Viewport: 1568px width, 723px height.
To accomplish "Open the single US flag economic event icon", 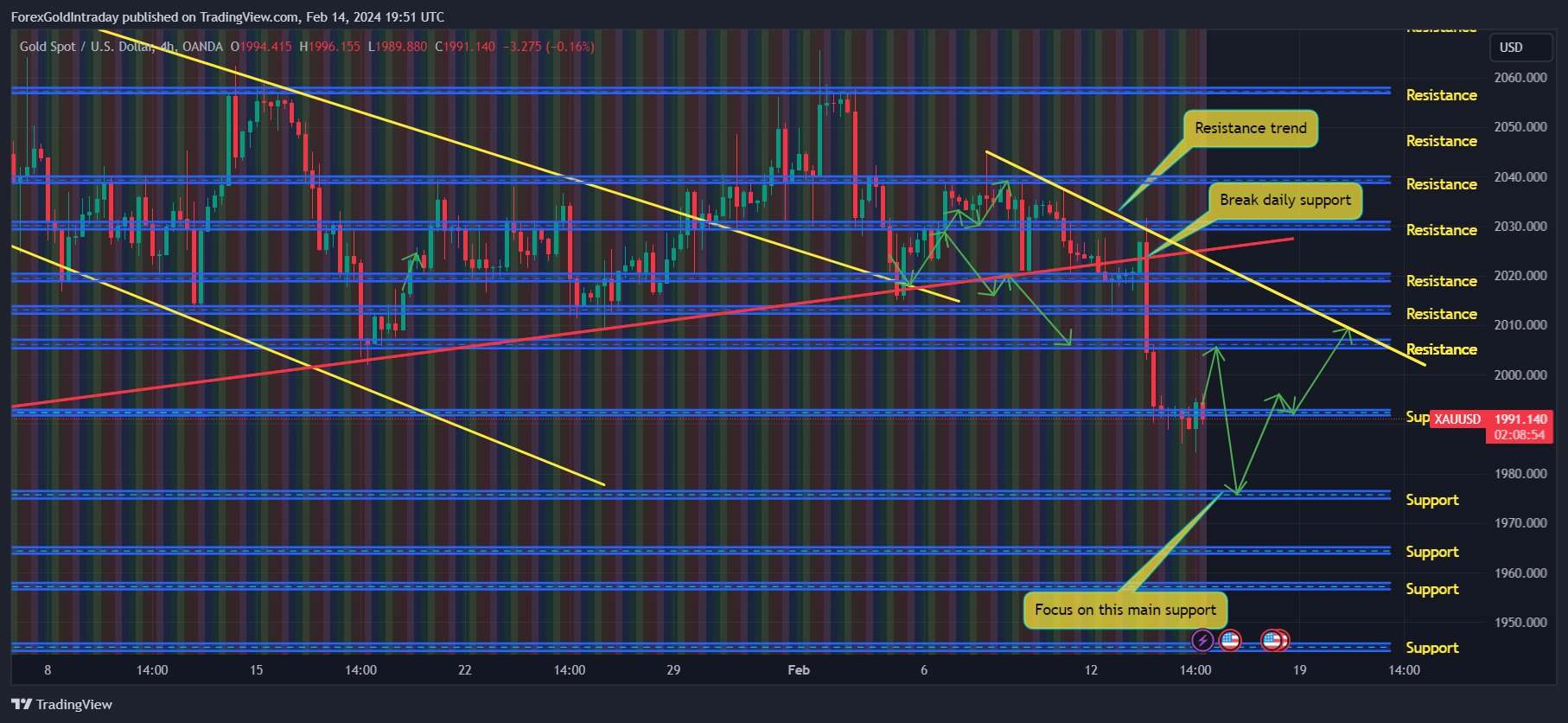I will tap(1230, 640).
